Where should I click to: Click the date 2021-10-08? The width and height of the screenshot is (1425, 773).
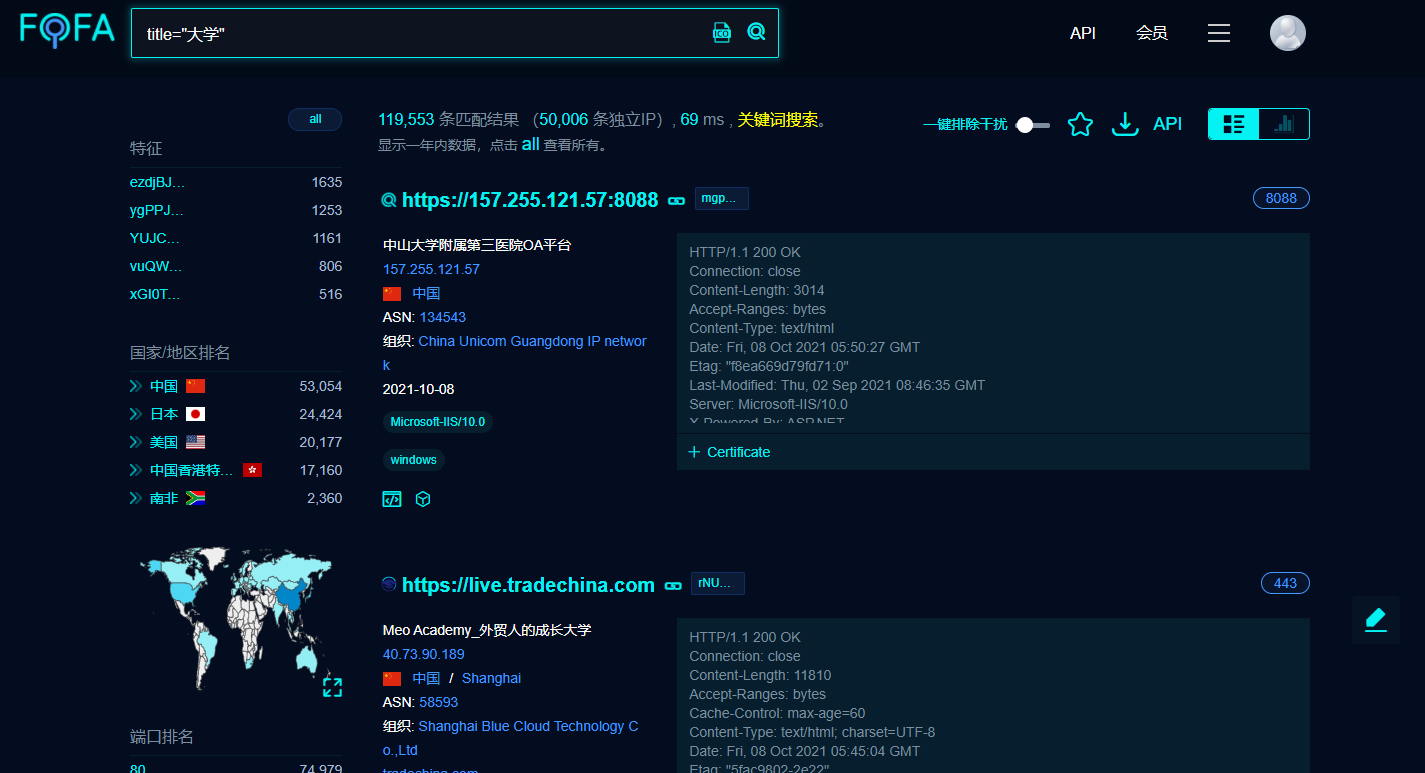click(x=419, y=389)
